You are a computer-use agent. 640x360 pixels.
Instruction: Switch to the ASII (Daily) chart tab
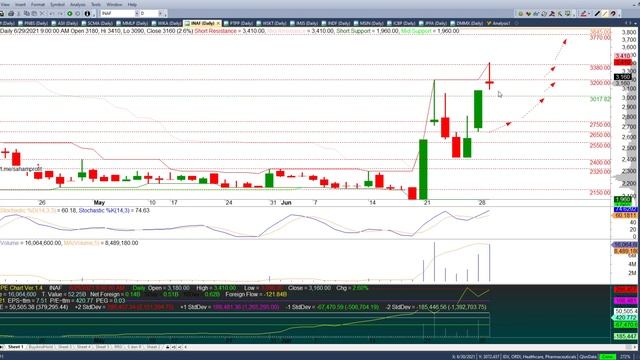(x=65, y=23)
